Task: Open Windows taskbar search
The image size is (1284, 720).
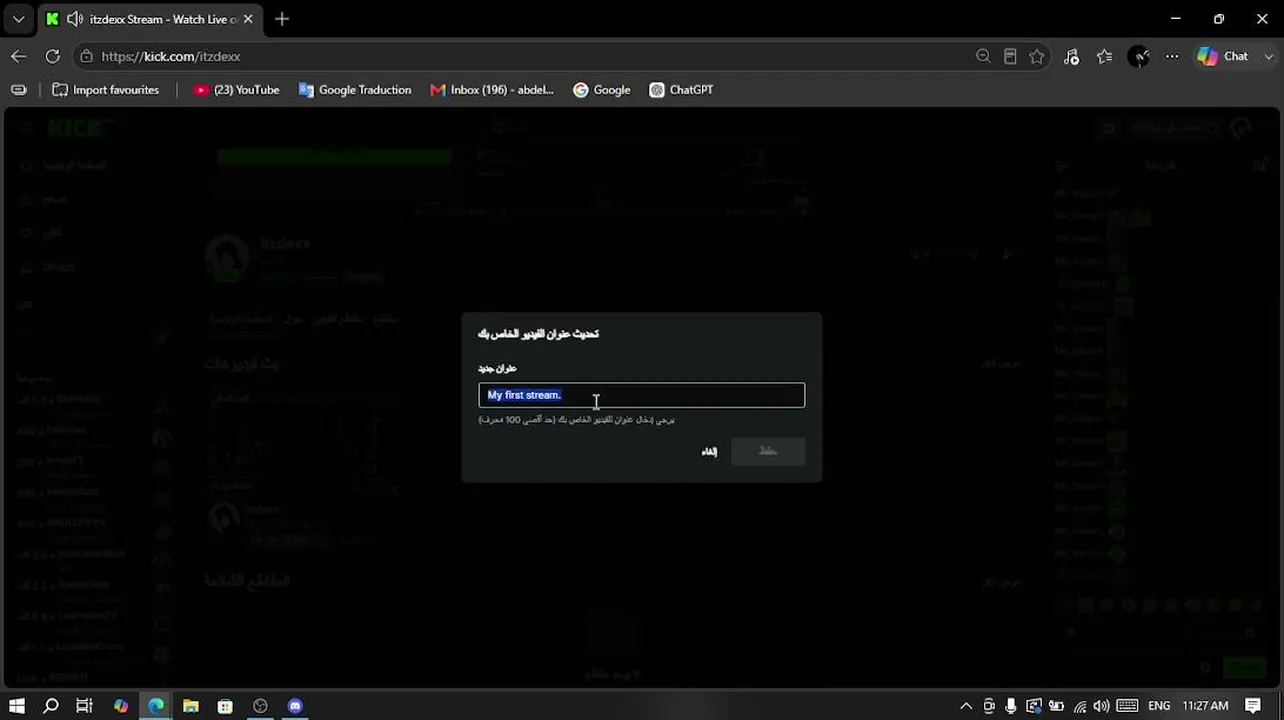Action: 51,706
